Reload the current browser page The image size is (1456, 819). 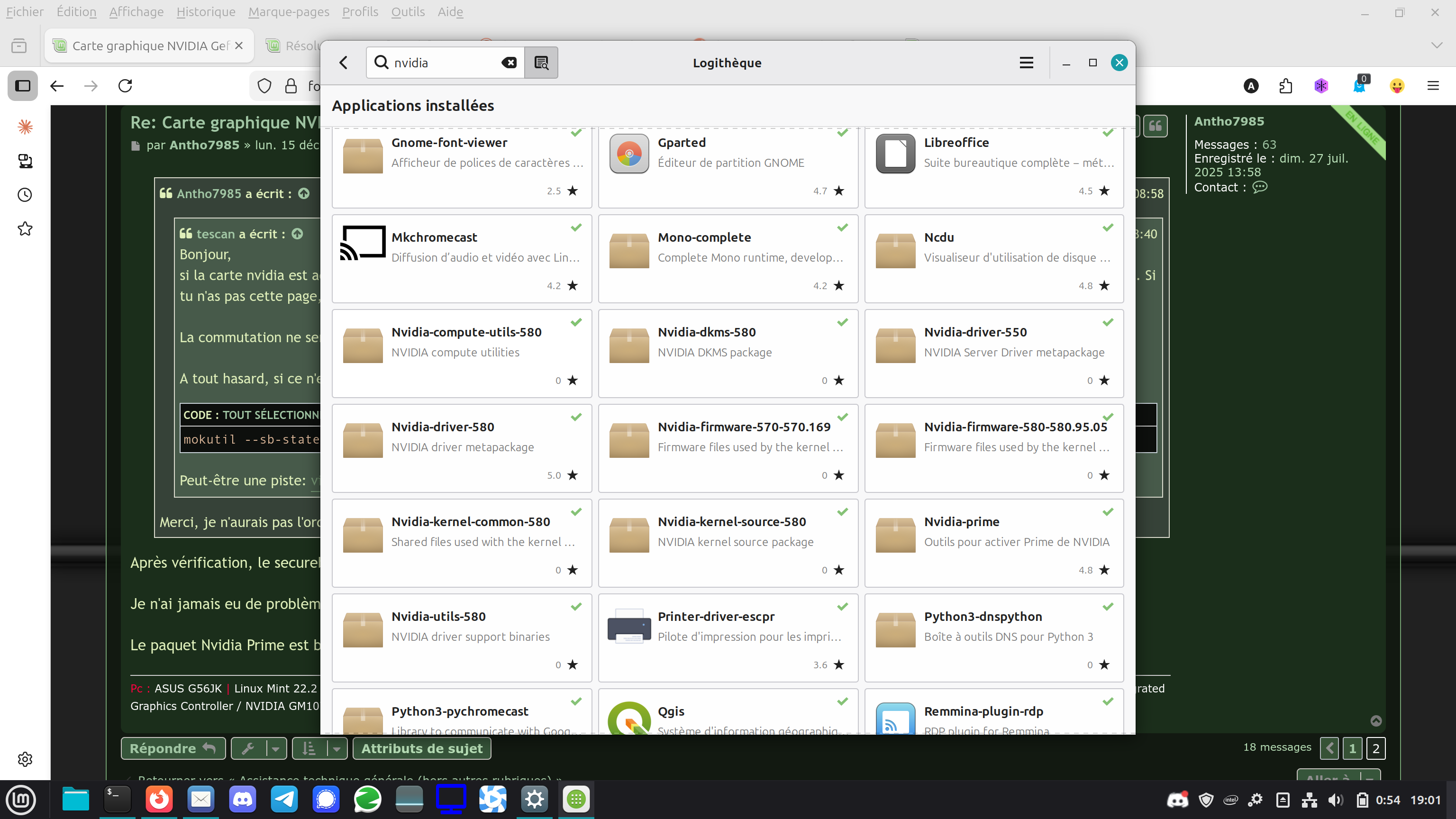(125, 86)
